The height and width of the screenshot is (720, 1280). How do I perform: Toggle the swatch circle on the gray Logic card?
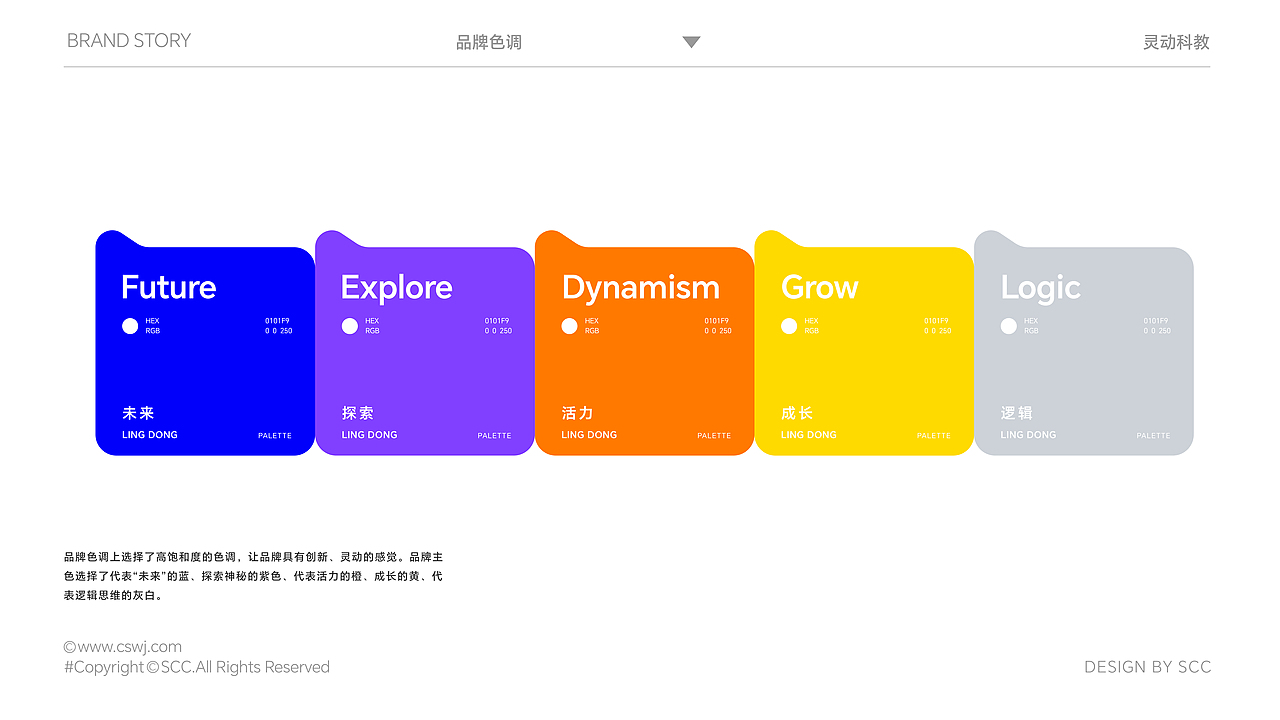click(1009, 325)
